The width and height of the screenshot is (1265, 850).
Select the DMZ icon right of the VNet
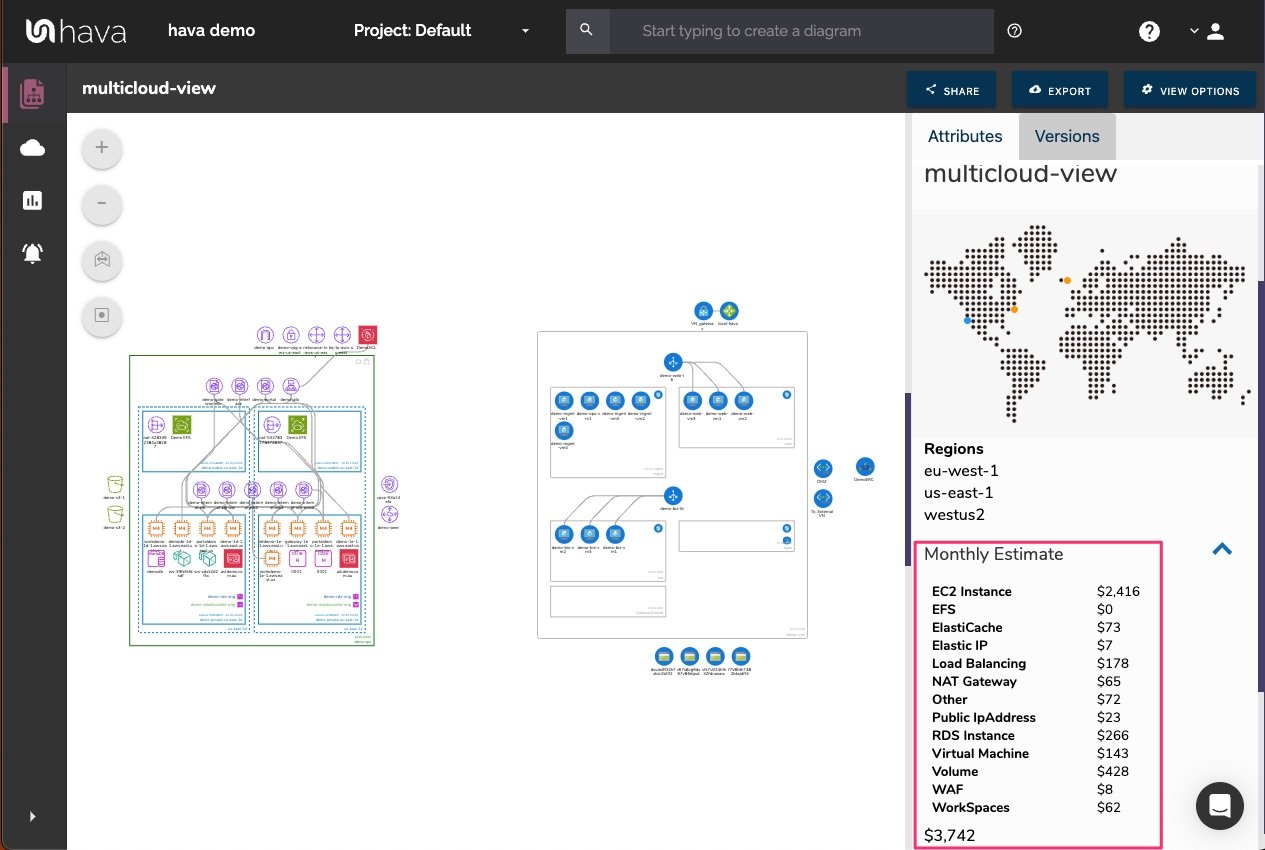pos(823,468)
